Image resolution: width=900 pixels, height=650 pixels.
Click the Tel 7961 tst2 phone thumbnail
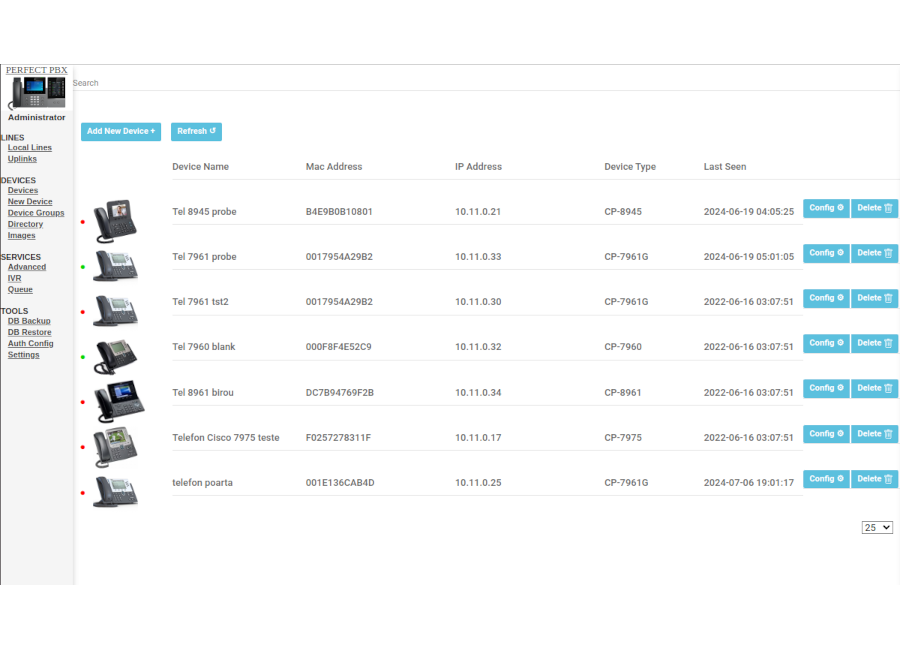pyautogui.click(x=115, y=311)
